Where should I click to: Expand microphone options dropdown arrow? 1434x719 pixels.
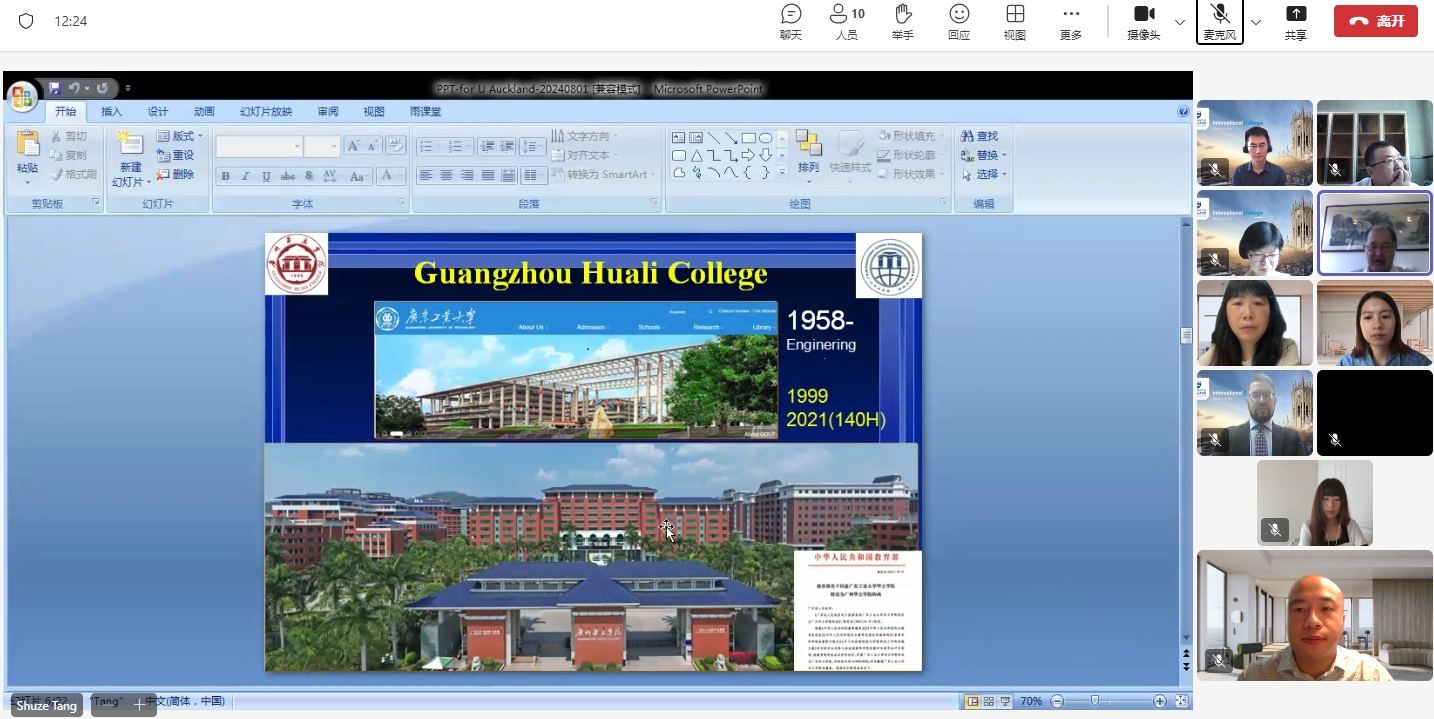point(1256,22)
